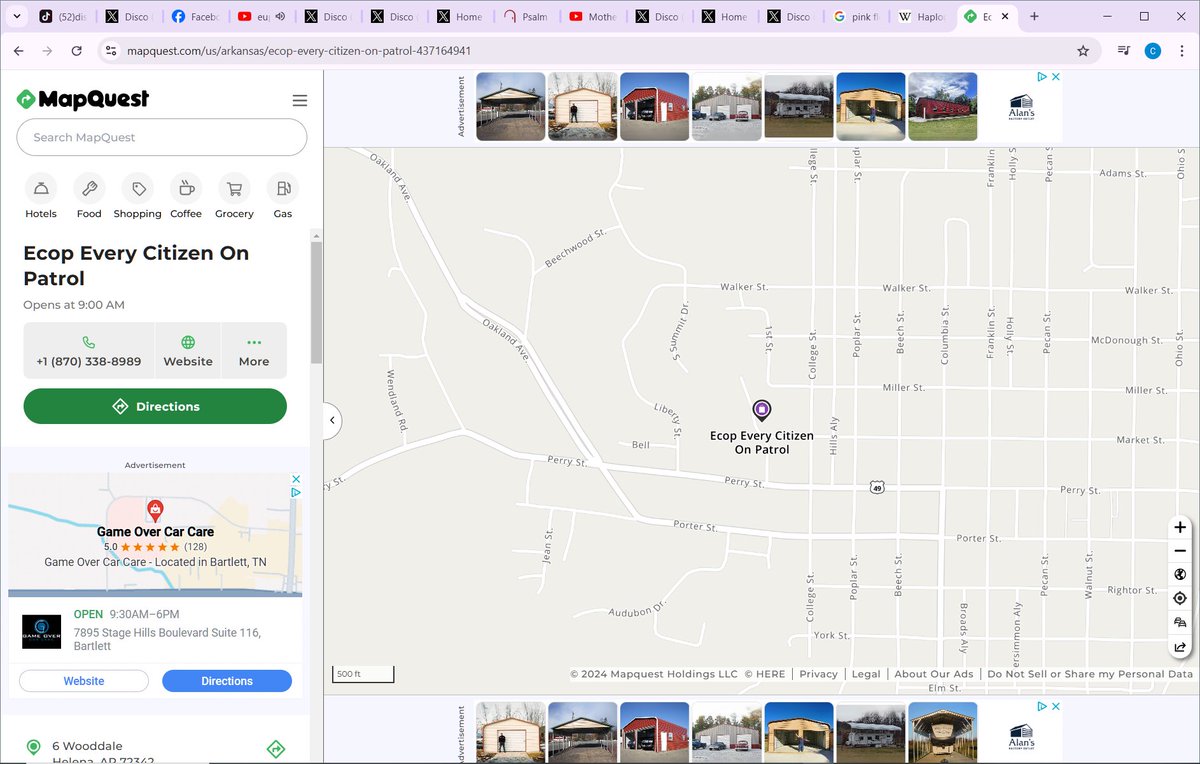Zoom out on the map
Screen dimensions: 1200x764
[1180, 551]
